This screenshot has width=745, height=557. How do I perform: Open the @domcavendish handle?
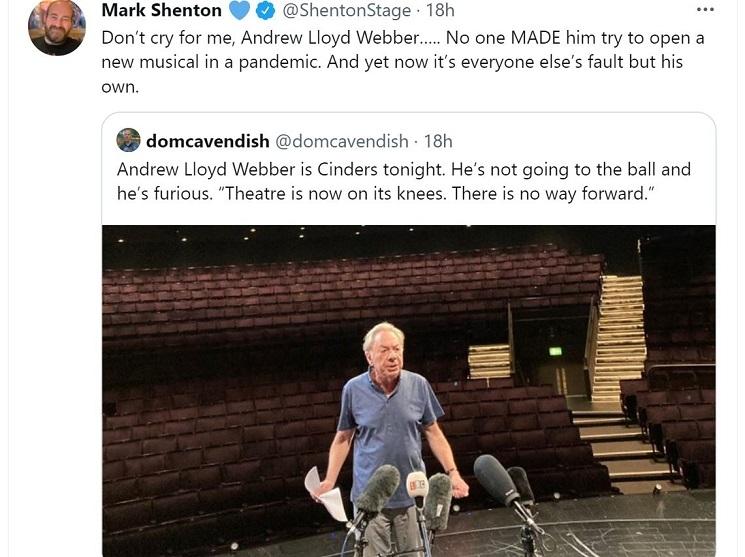[x=342, y=141]
